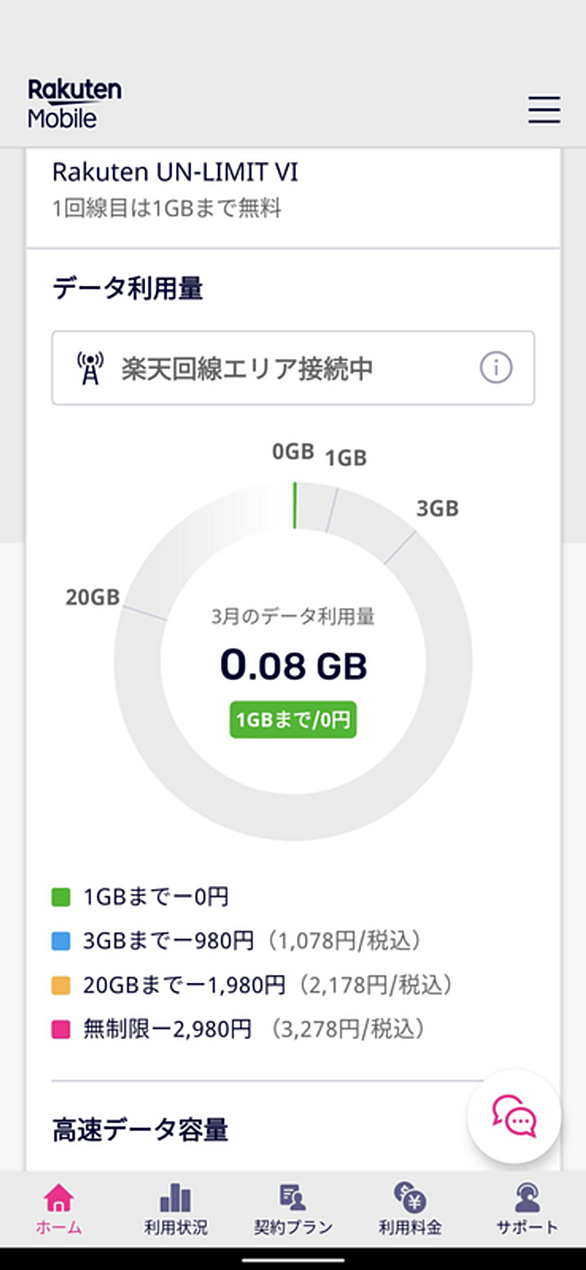Tap the 利用料金 yen icon
The height and width of the screenshot is (1270, 586).
click(x=410, y=1198)
